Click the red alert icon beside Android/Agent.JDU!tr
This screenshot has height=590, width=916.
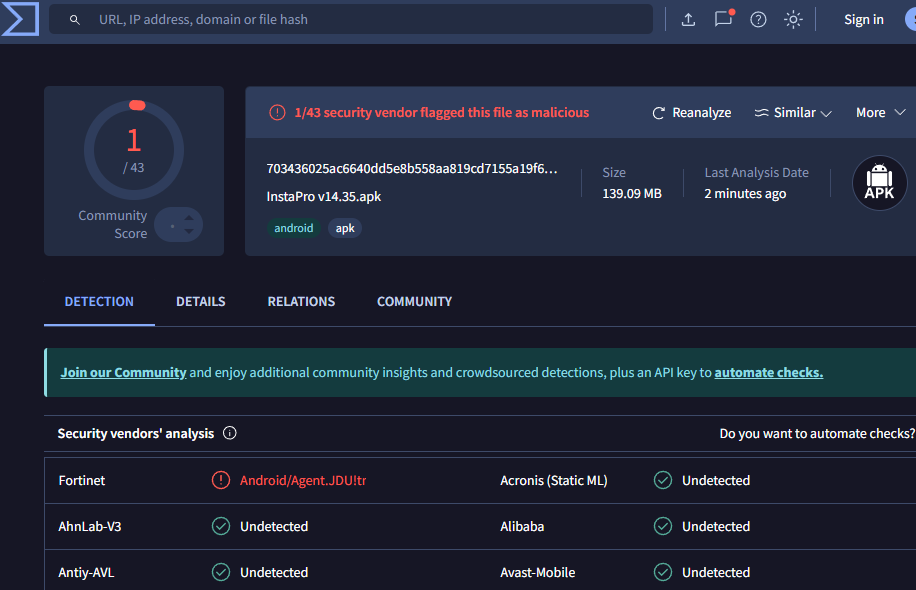221,481
